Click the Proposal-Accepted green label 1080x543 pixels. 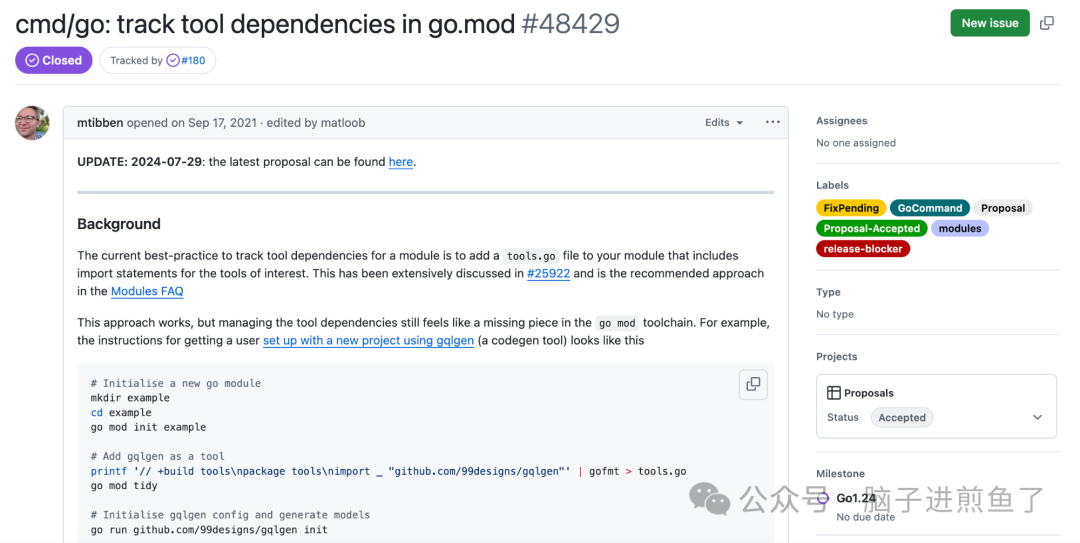pyautogui.click(x=871, y=228)
